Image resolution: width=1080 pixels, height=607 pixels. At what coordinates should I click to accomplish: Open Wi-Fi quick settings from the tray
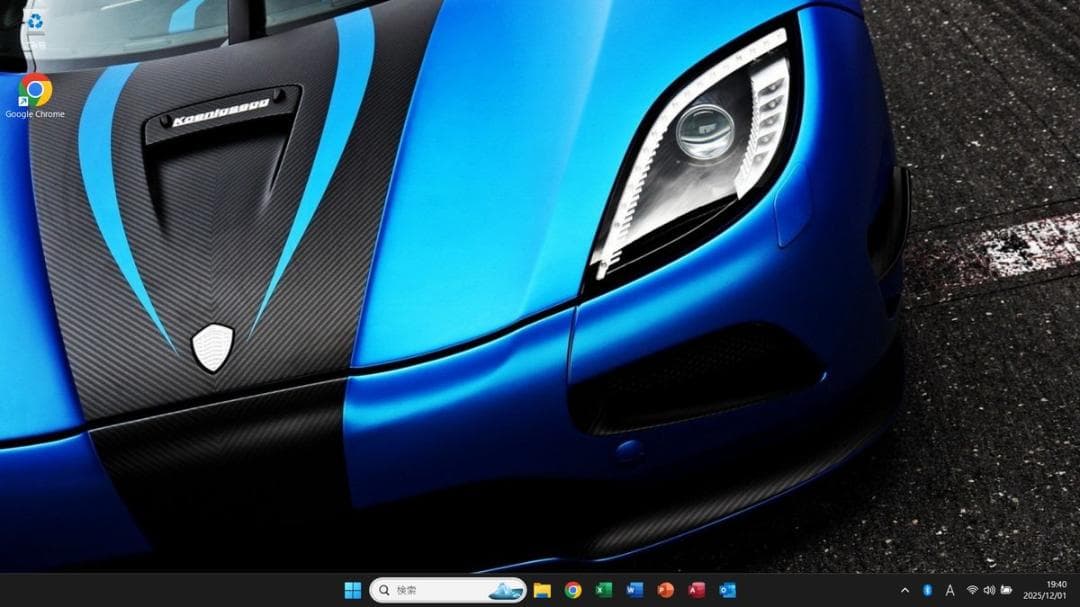tap(971, 589)
